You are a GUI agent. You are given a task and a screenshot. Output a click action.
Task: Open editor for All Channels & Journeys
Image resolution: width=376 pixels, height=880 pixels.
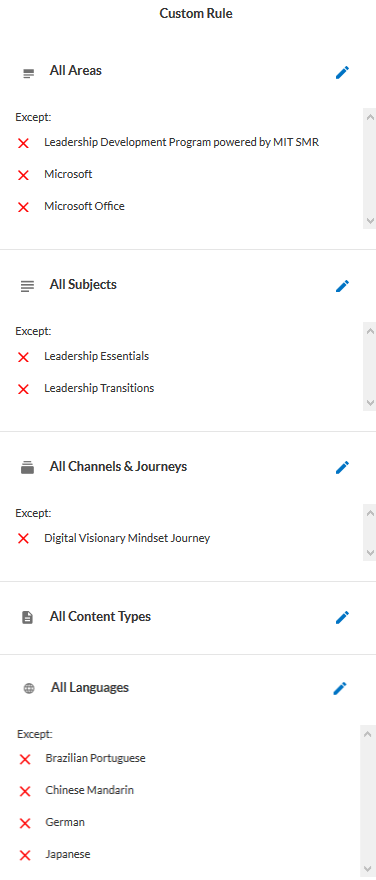(342, 468)
